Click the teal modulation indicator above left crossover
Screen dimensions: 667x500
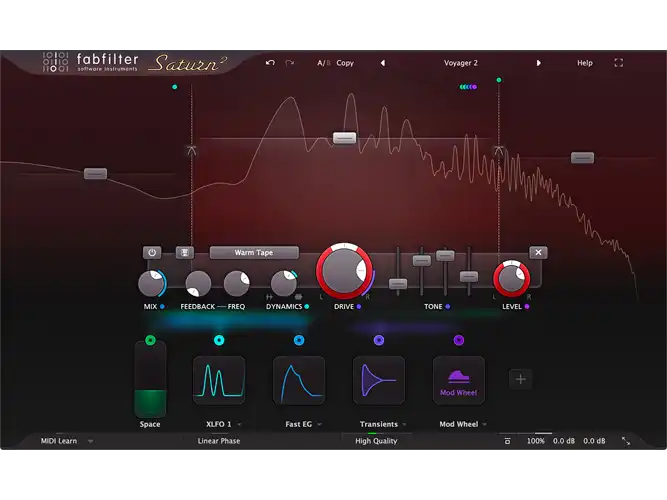coord(174,87)
